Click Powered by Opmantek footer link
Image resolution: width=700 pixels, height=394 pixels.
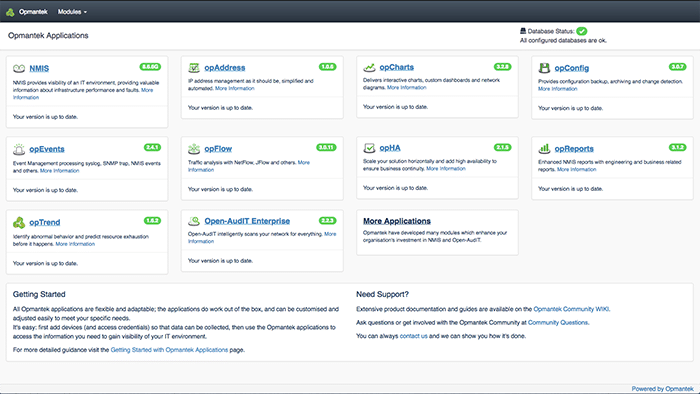(x=662, y=389)
